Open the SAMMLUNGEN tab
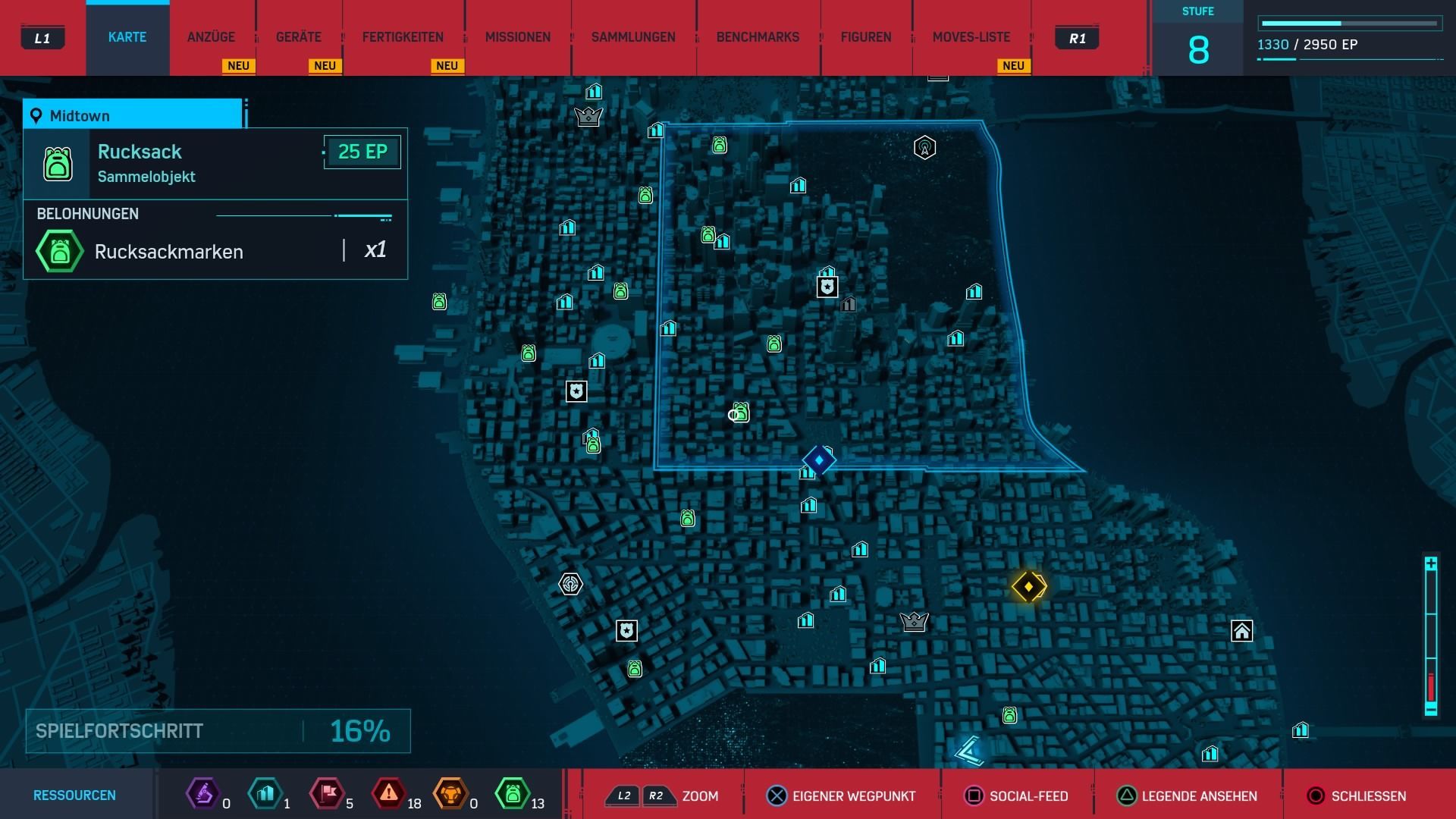This screenshot has height=819, width=1456. click(633, 37)
